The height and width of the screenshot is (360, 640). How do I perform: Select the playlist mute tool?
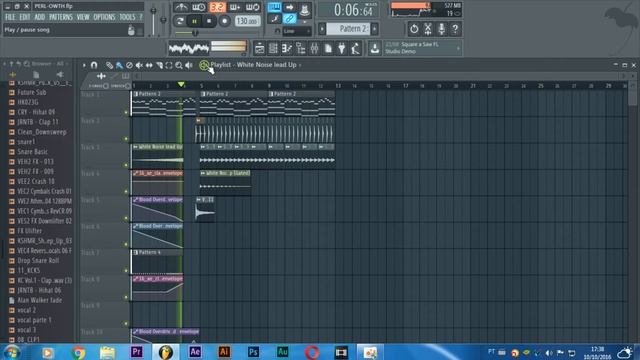tap(139, 65)
